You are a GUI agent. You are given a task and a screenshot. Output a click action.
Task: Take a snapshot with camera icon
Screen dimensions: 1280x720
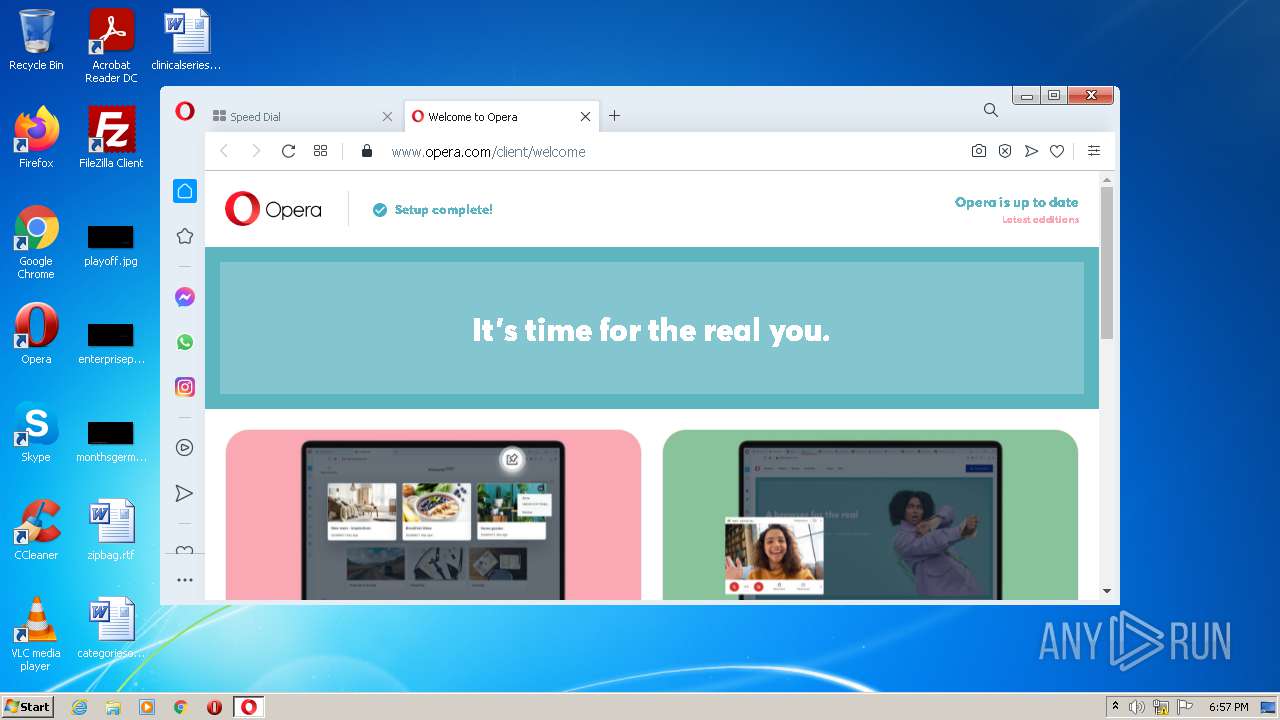(978, 151)
